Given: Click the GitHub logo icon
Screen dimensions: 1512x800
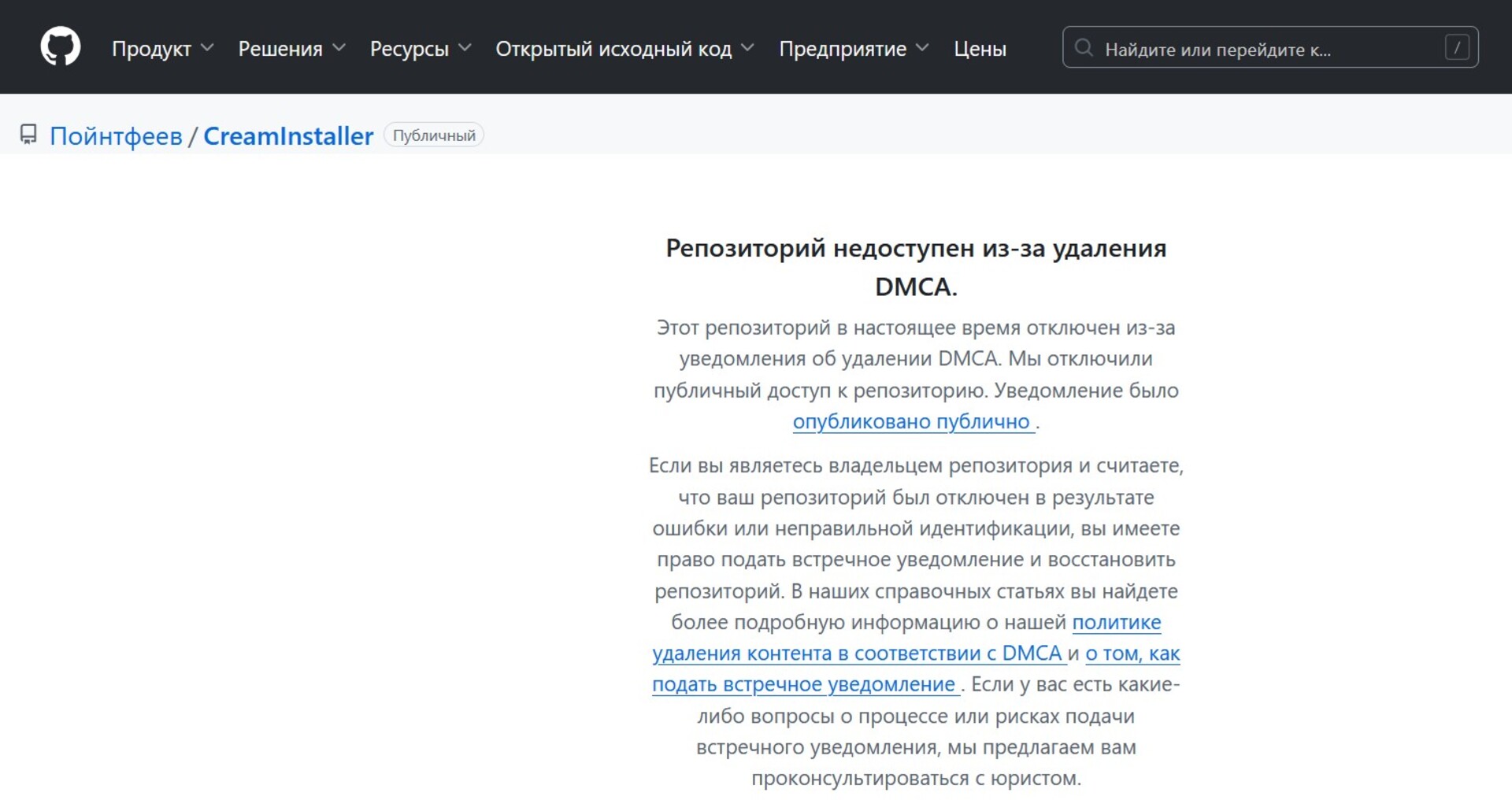Looking at the screenshot, I should coord(61,46).
